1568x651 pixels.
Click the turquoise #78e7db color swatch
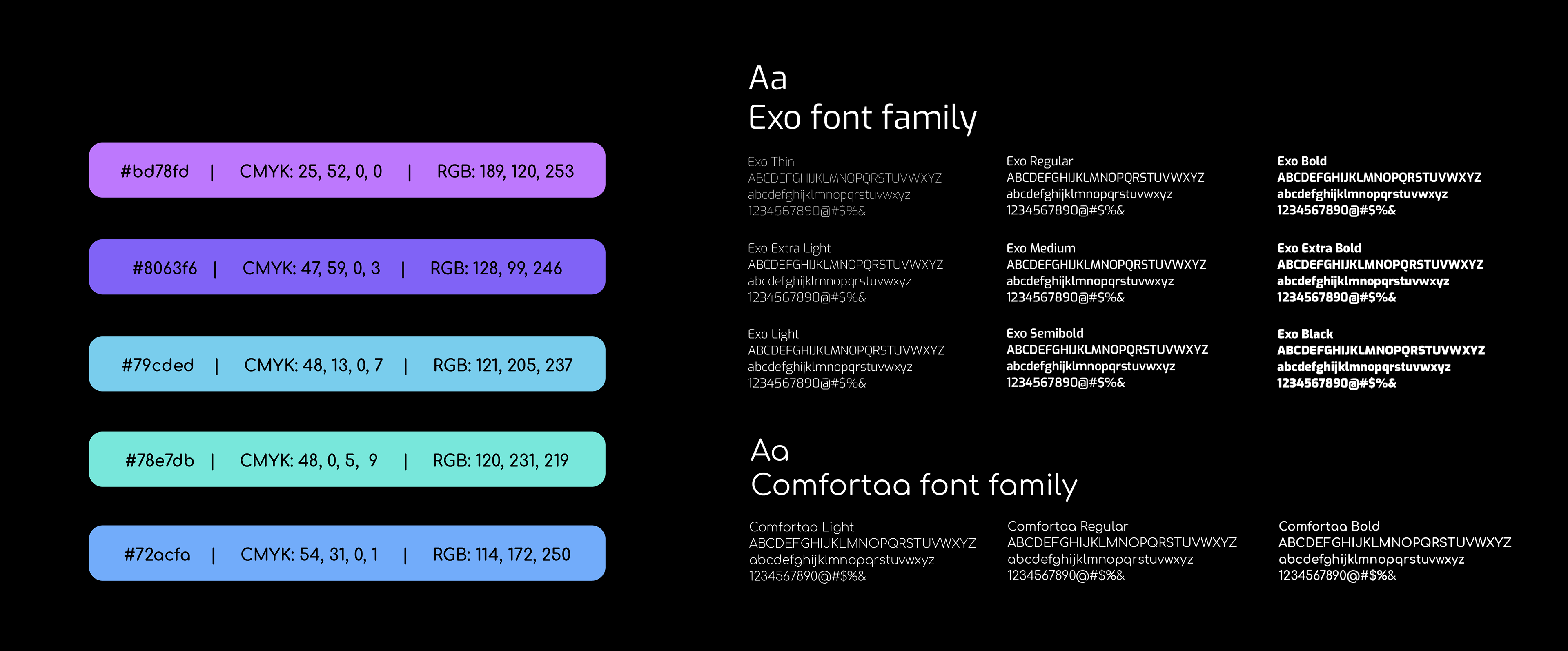[347, 459]
